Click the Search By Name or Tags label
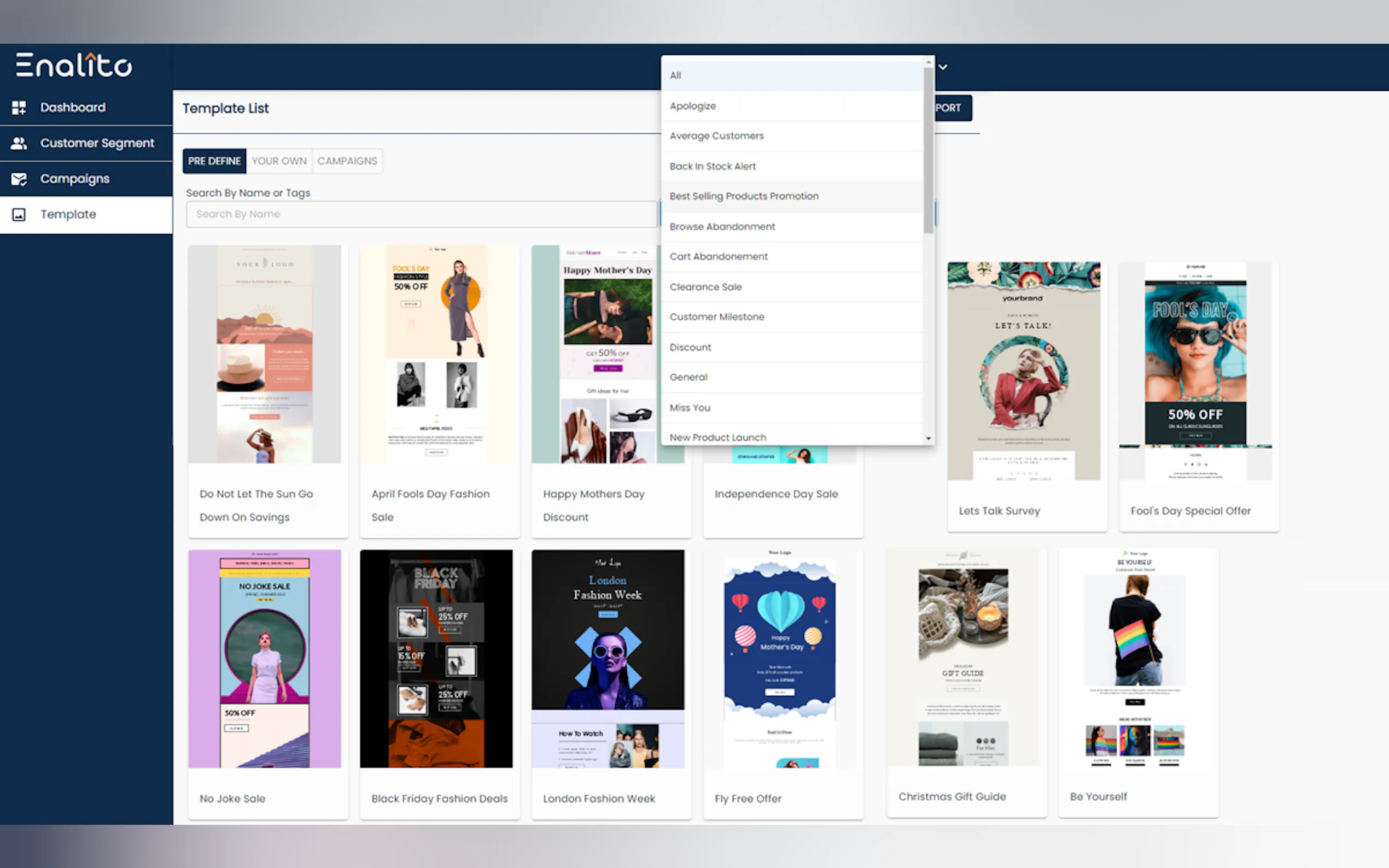Screen dimensions: 1389x868 pos(248,193)
